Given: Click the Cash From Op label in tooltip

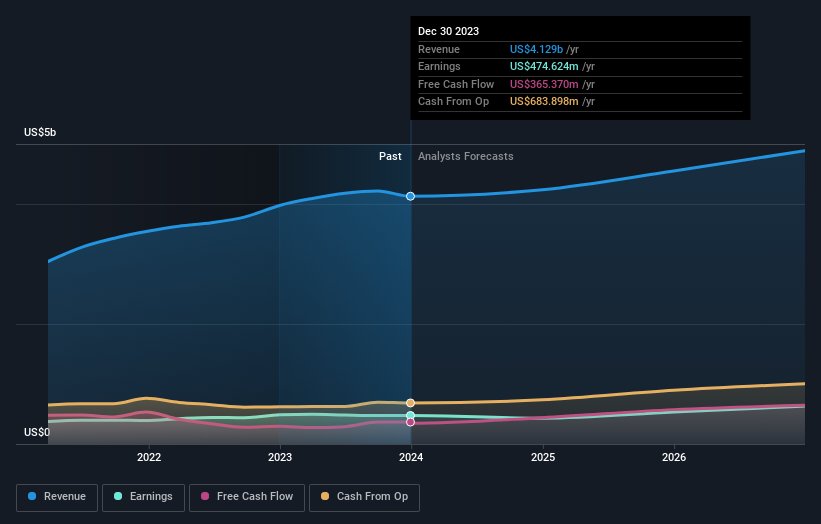Looking at the screenshot, I should coord(453,102).
